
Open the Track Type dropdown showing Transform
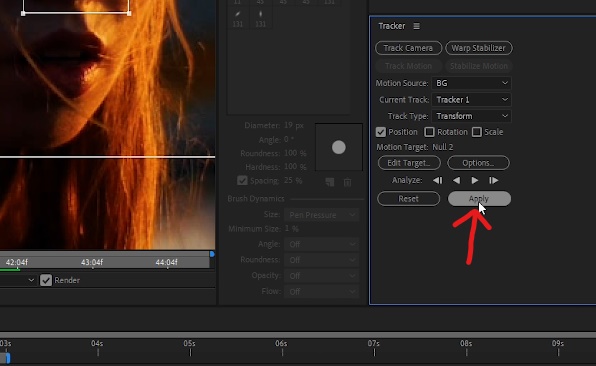coord(471,116)
